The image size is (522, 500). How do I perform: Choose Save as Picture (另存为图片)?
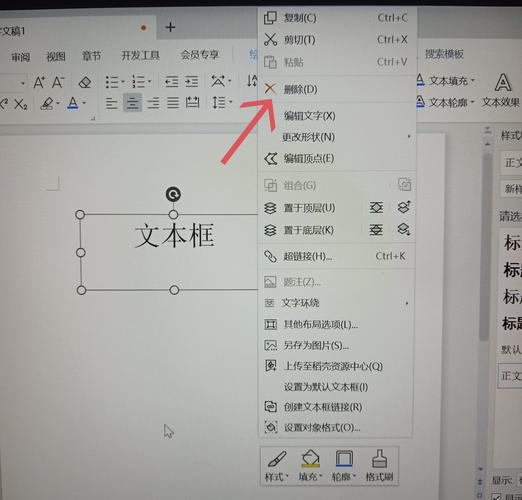click(336, 345)
